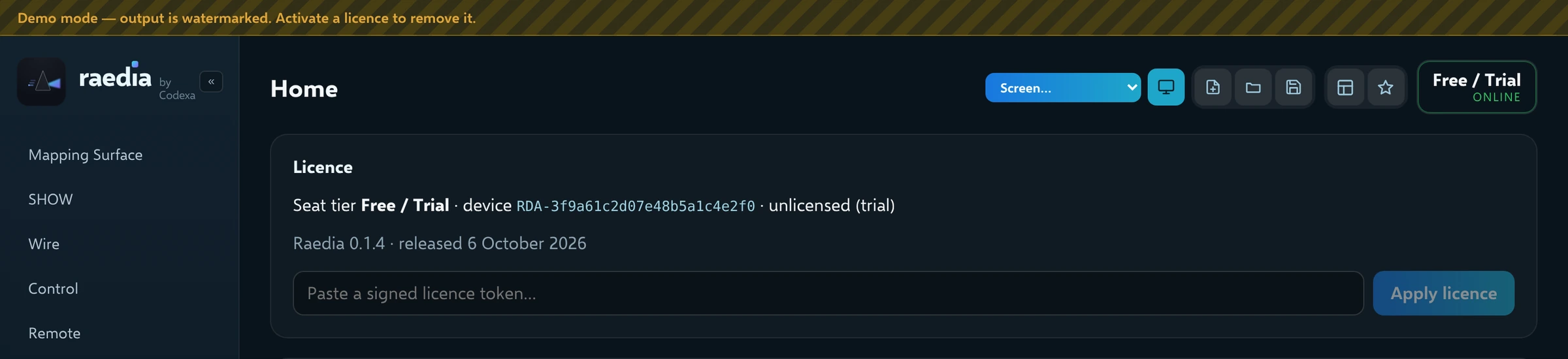Select the RDA device ID text
Screen dimensions: 1568x359
[636, 206]
